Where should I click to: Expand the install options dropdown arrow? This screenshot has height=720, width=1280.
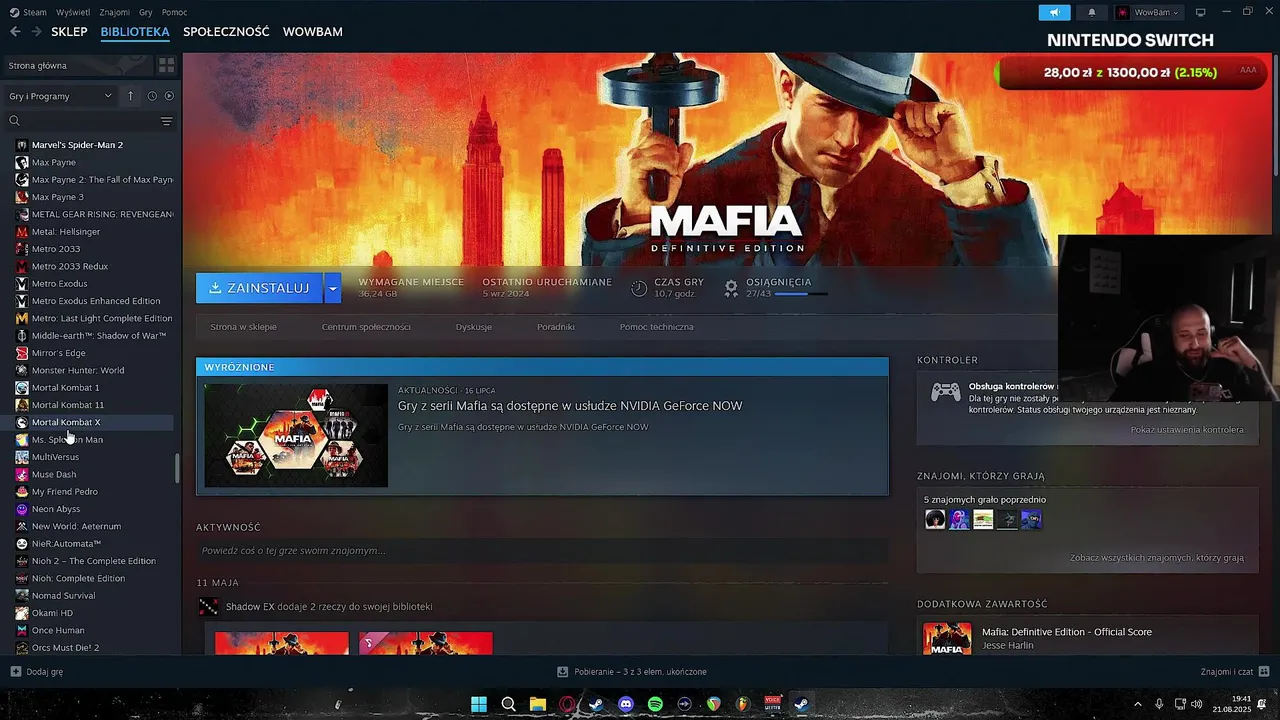(333, 288)
